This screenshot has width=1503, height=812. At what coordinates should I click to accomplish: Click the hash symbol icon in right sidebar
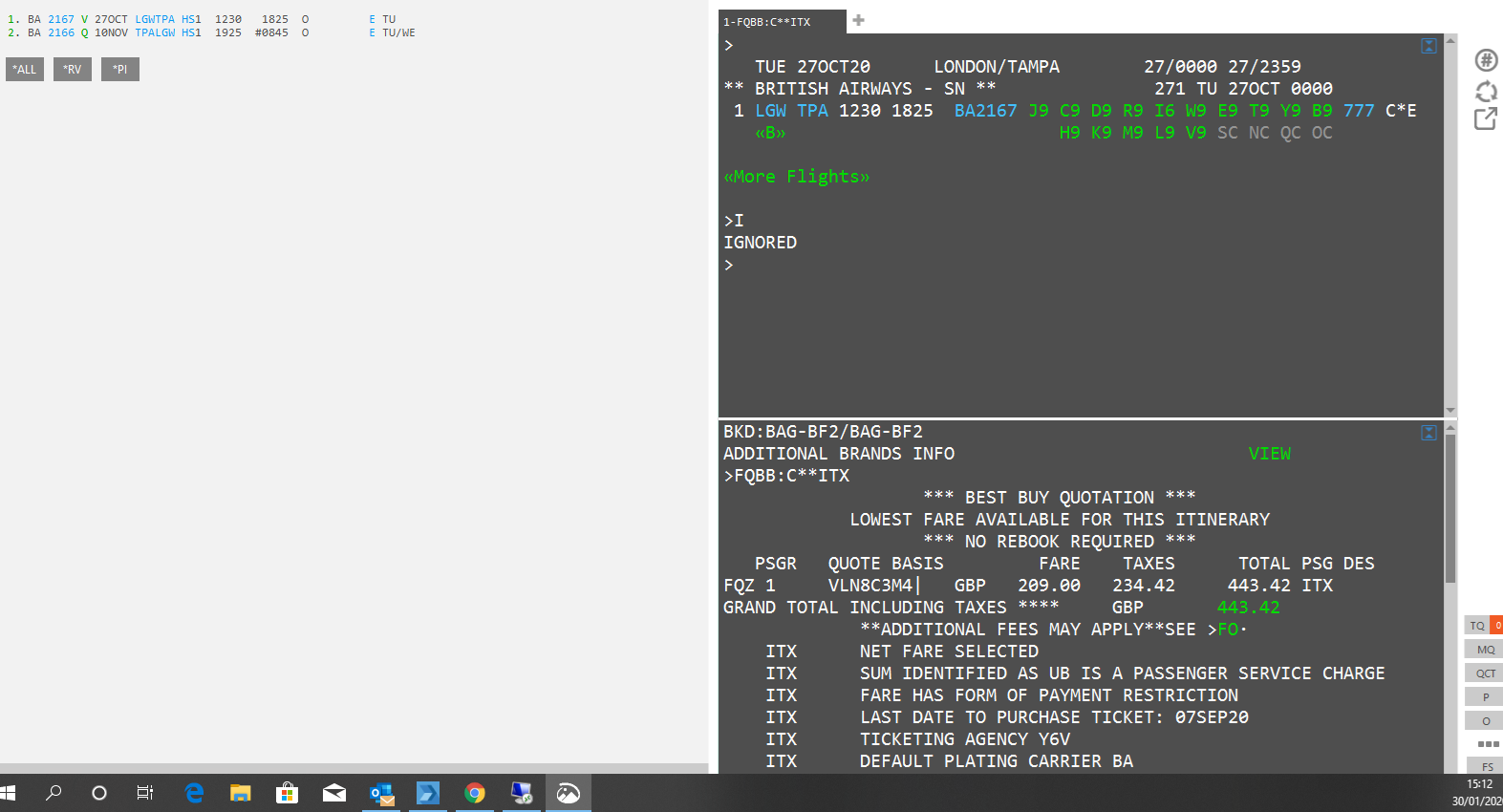1486,60
